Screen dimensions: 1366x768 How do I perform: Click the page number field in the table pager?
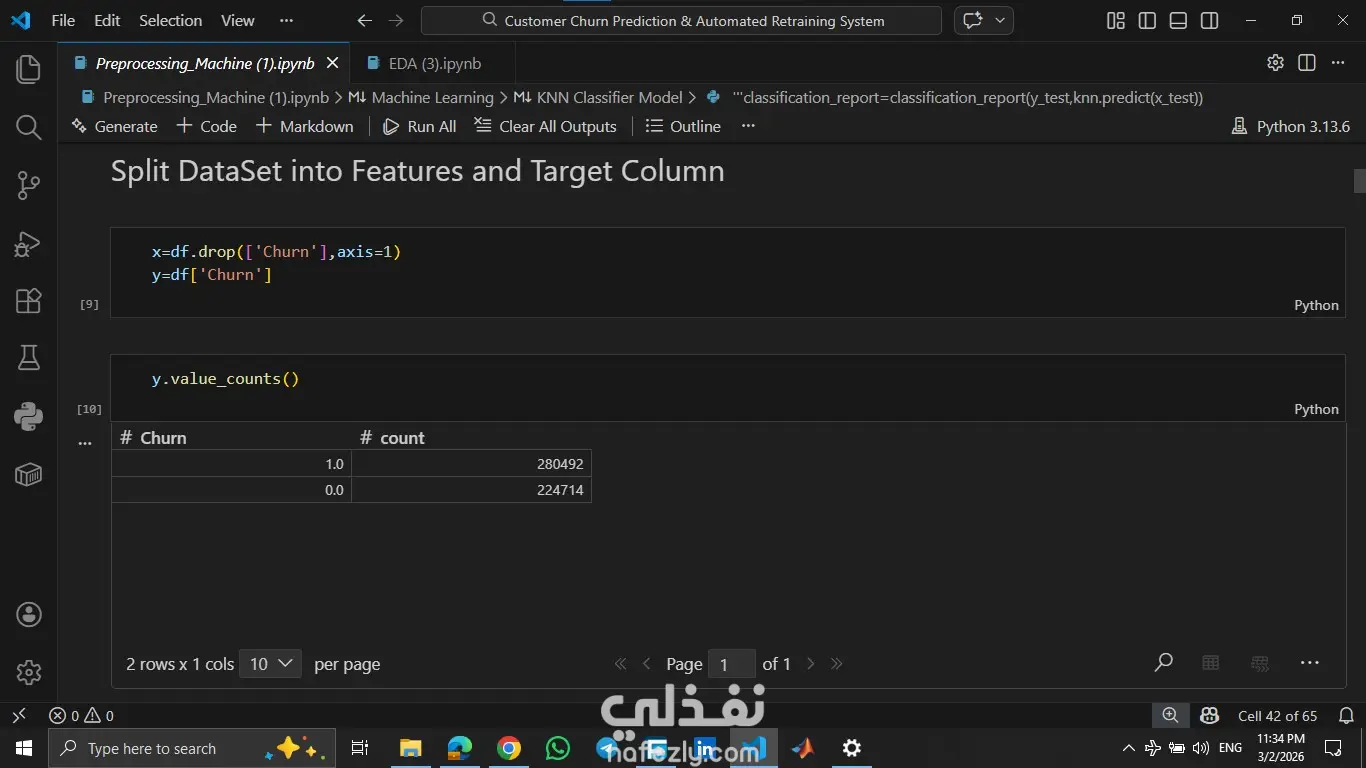tap(731, 664)
